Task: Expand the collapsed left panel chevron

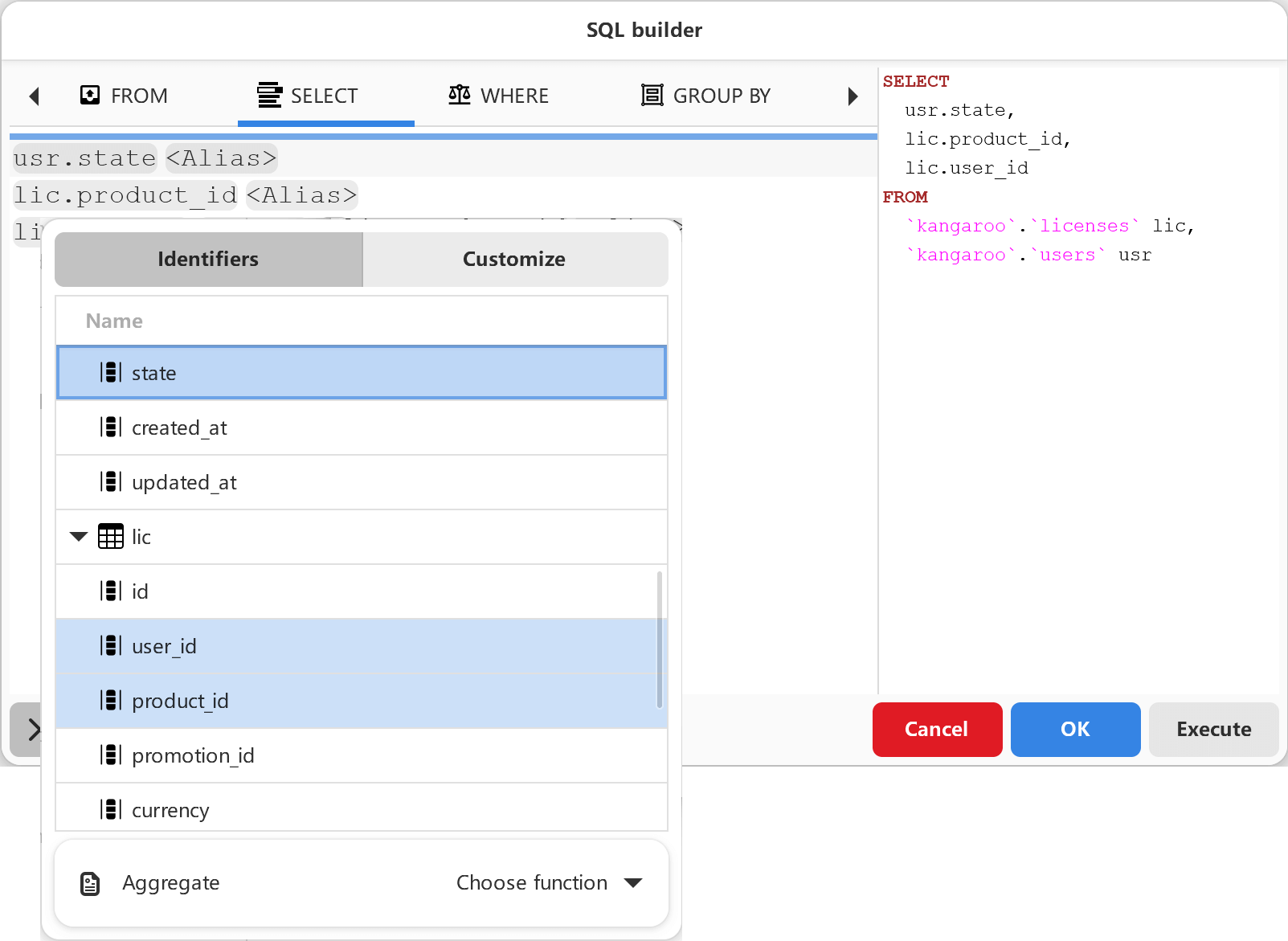Action: pos(34,729)
